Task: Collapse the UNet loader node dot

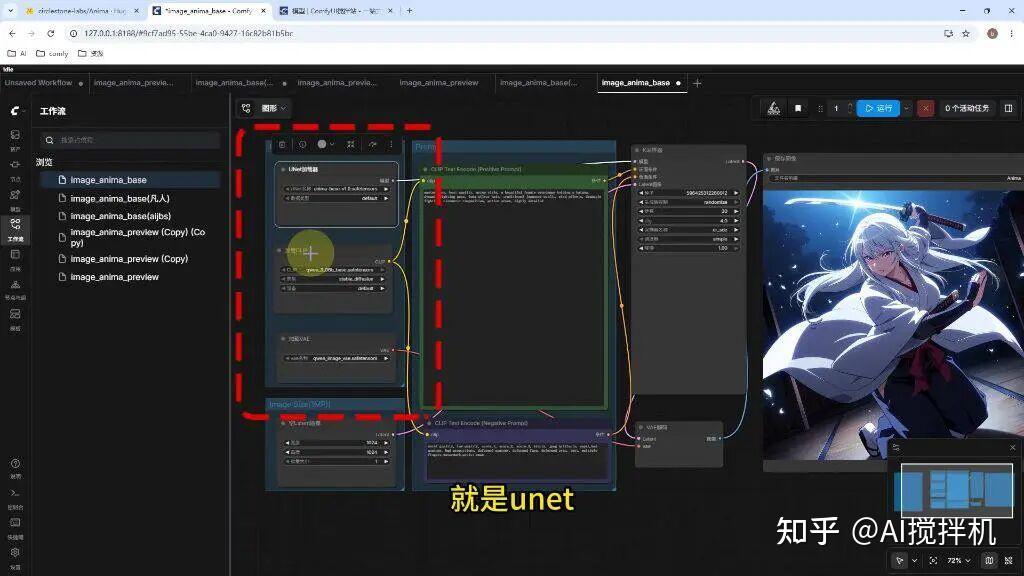Action: (283, 169)
